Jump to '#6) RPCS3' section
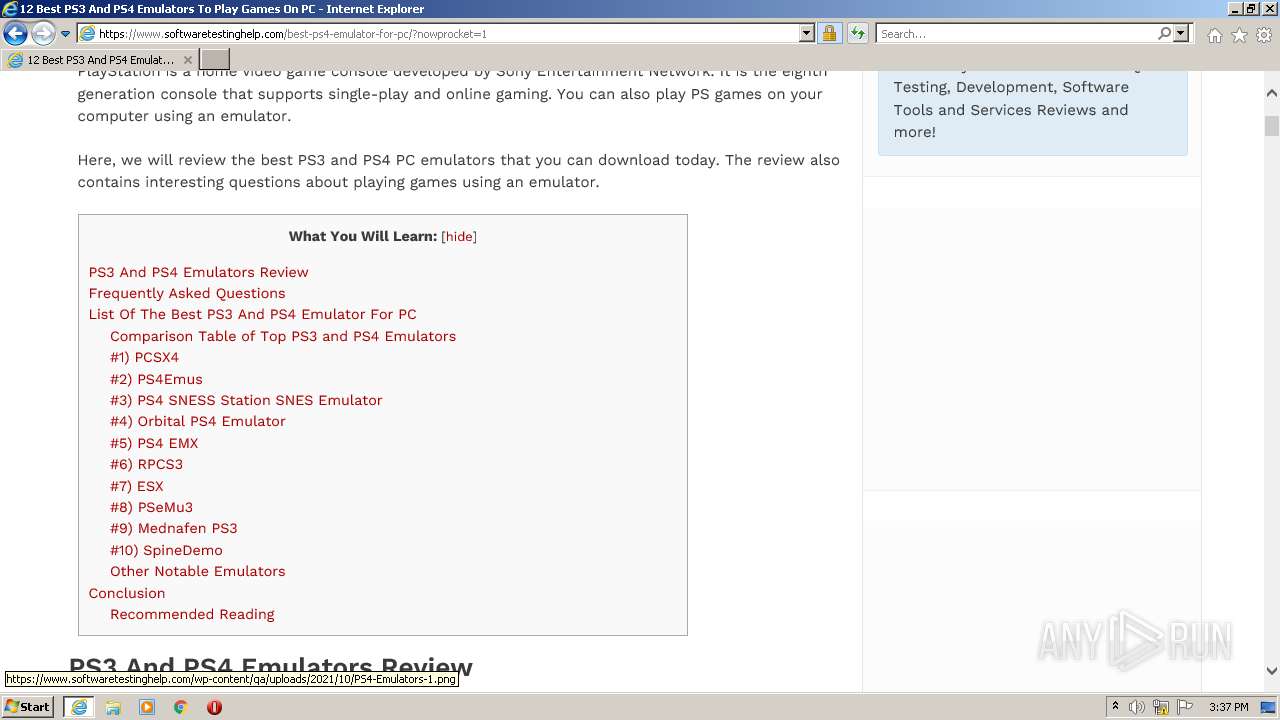1280x720 pixels. [146, 464]
